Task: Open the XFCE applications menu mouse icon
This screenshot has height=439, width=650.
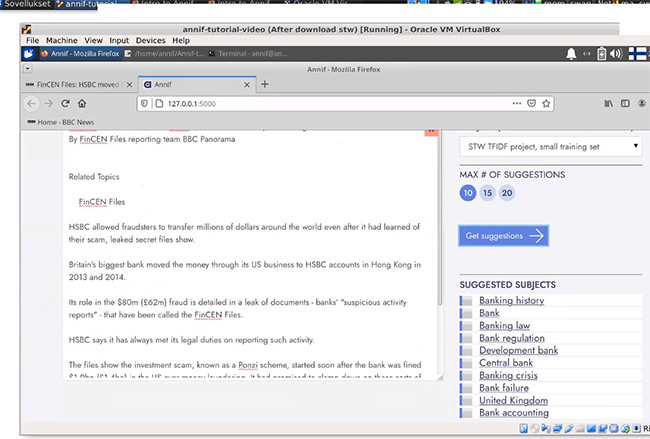Action: 29,53
